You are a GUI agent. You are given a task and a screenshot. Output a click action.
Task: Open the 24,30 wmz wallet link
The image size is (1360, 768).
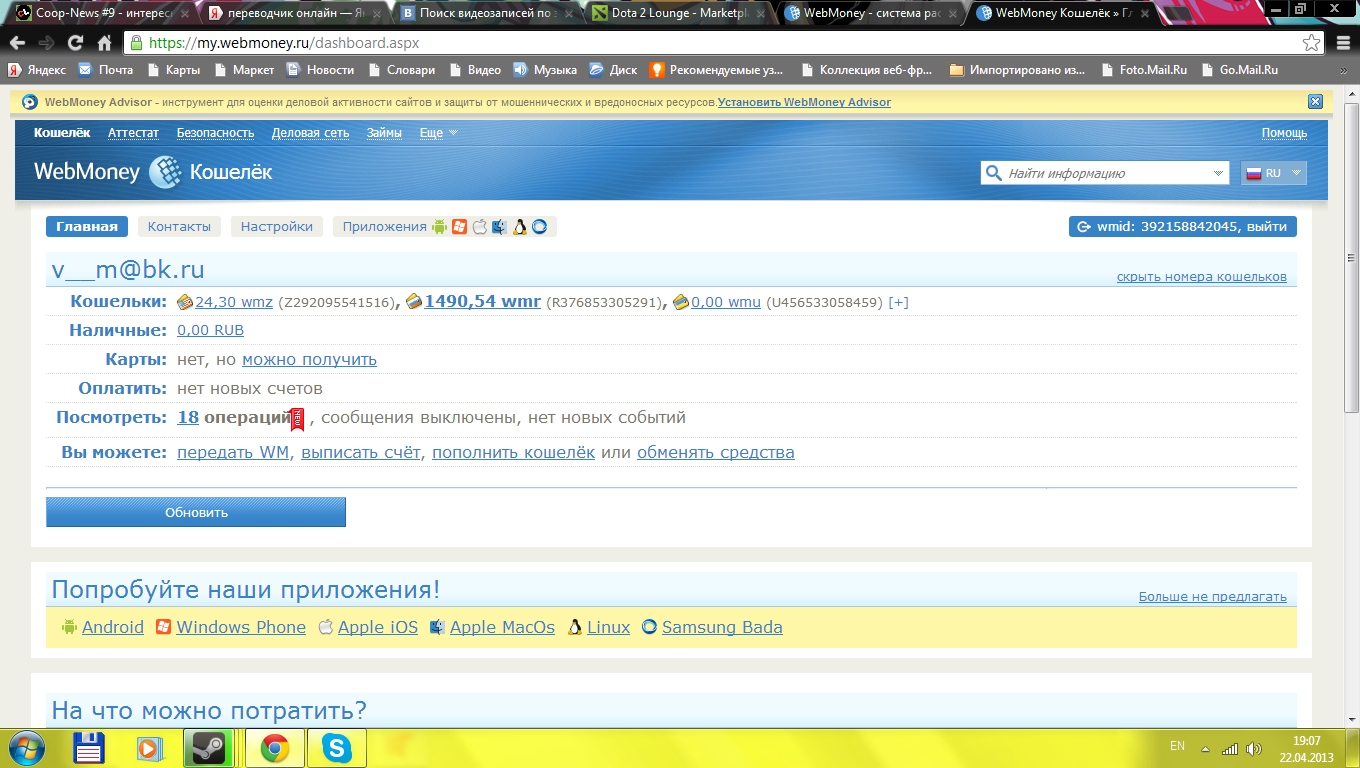[234, 302]
